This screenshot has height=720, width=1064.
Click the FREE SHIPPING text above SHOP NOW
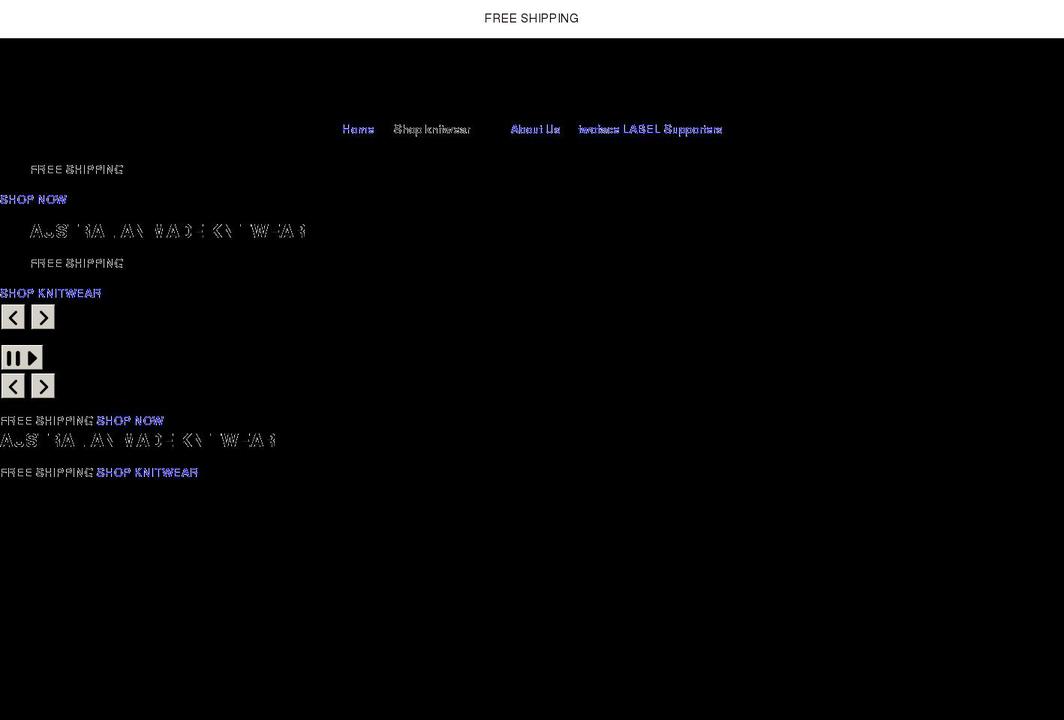coord(76,169)
